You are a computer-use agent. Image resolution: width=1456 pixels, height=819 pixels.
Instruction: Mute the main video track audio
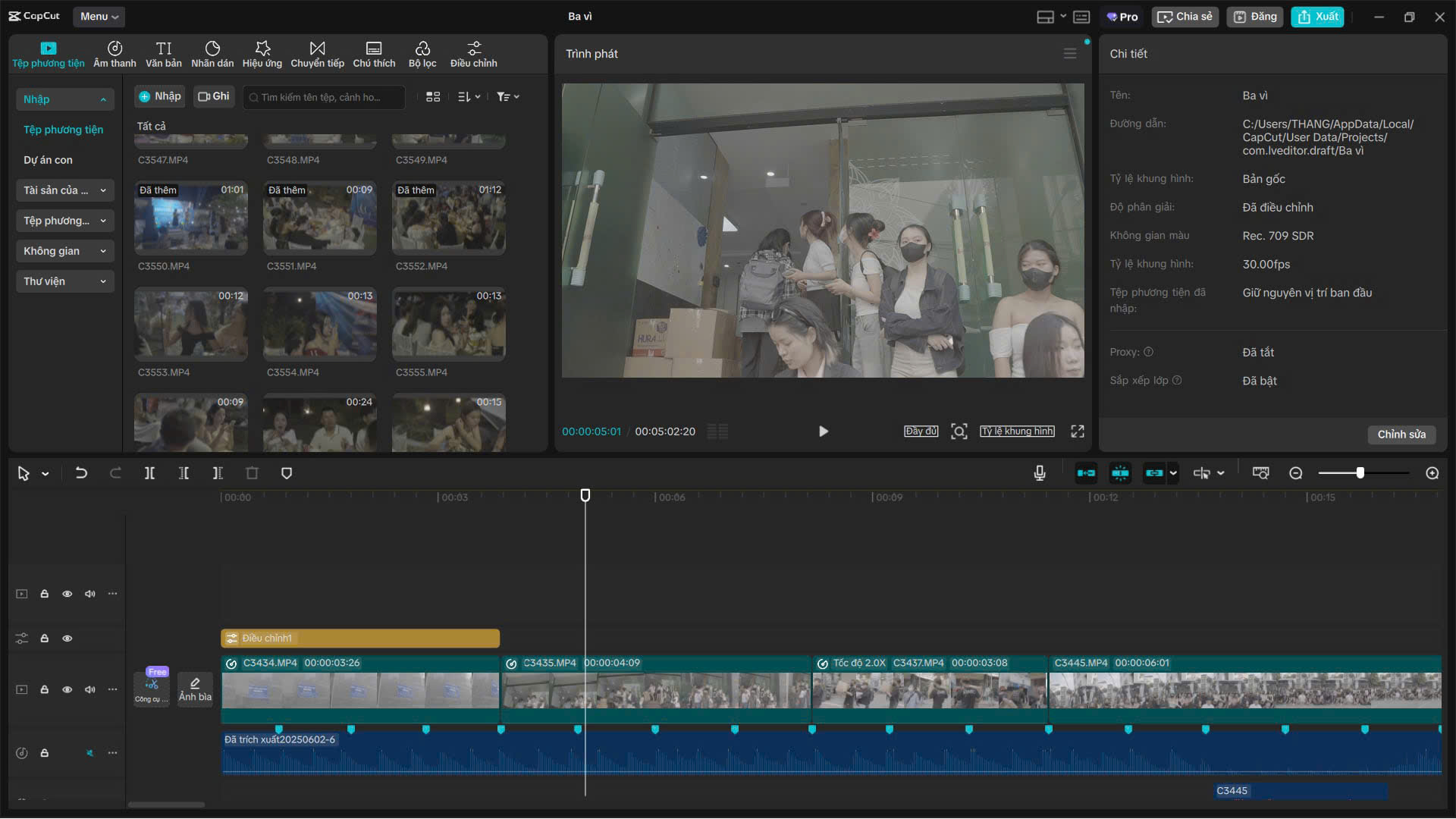pos(90,689)
